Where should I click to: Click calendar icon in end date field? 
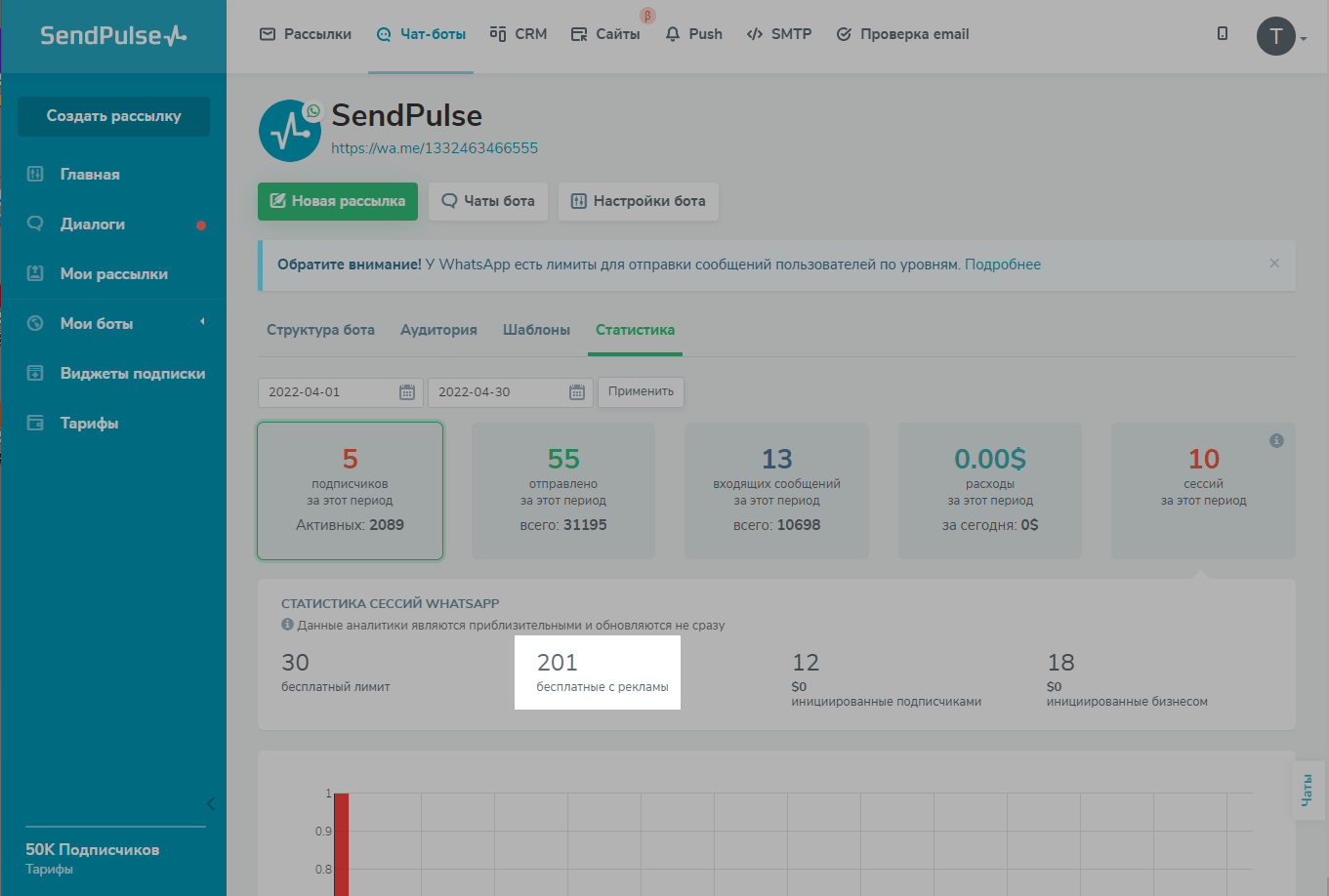click(577, 392)
